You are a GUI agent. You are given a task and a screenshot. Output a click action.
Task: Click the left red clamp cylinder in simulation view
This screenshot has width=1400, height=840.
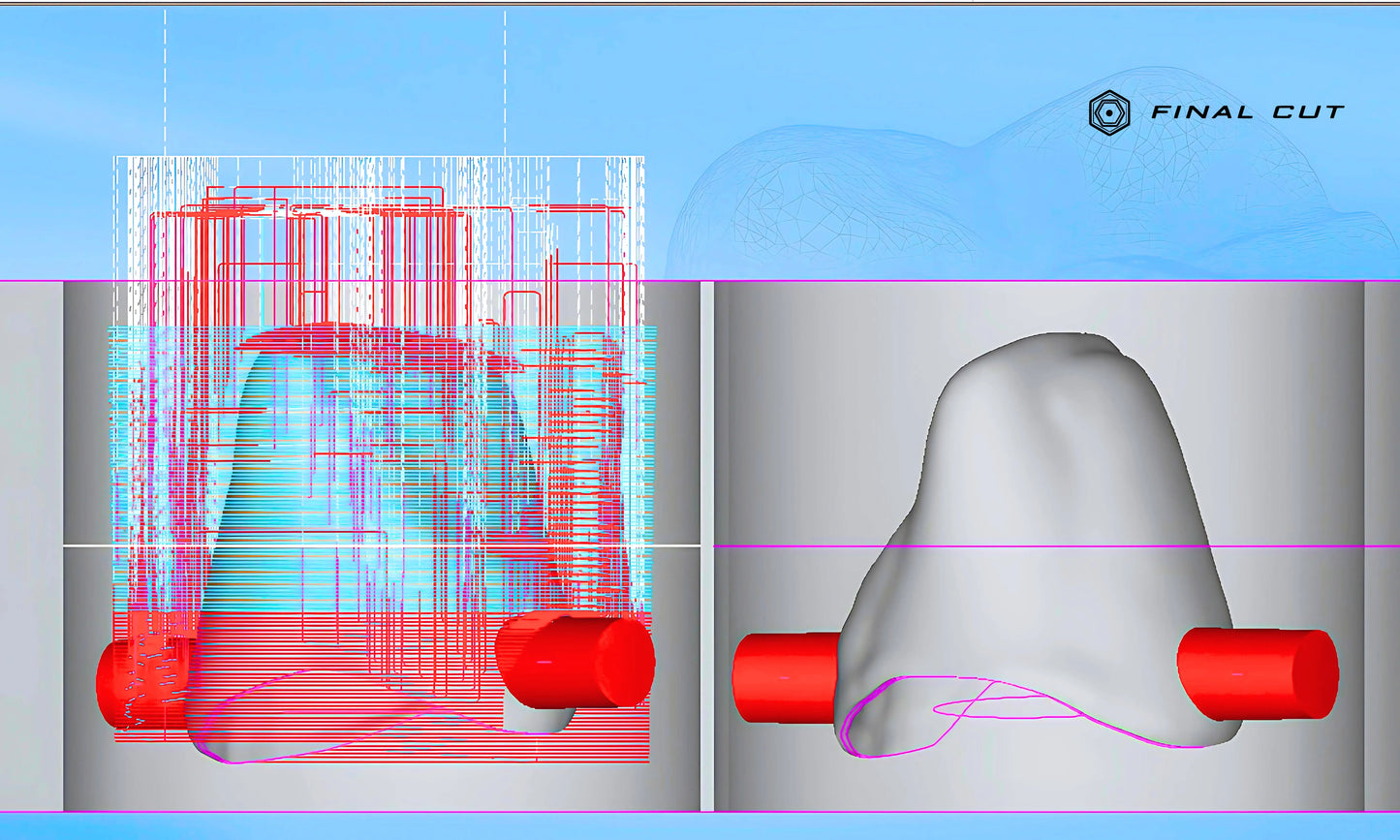[787, 676]
